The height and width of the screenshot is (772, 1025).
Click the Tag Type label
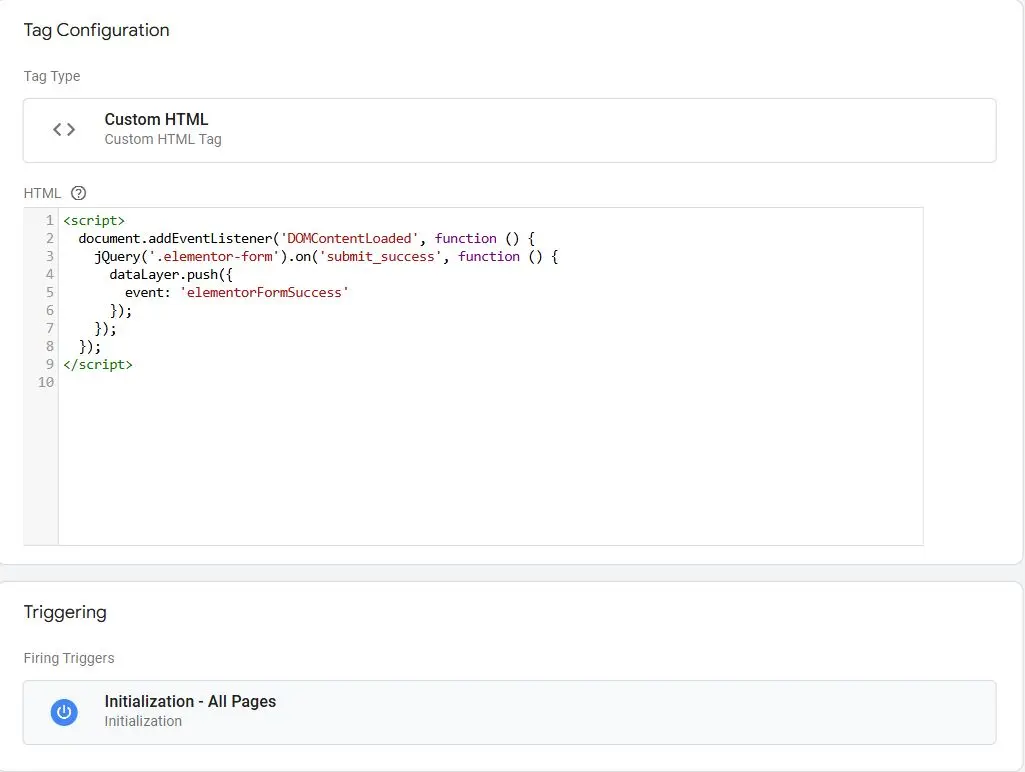coord(52,76)
